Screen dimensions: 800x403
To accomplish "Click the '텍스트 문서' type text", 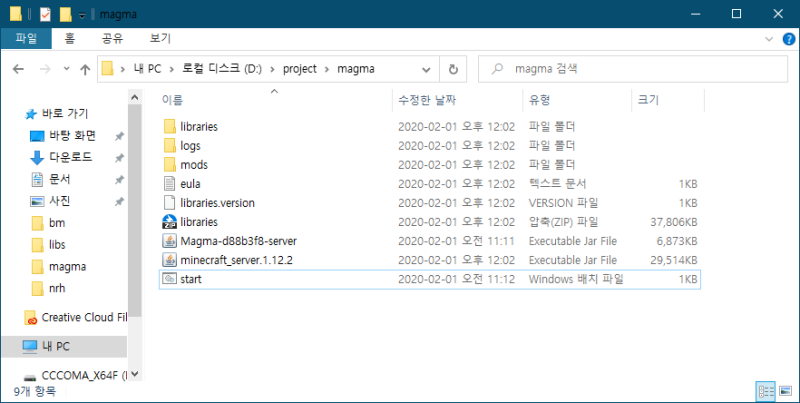I will tap(557, 184).
